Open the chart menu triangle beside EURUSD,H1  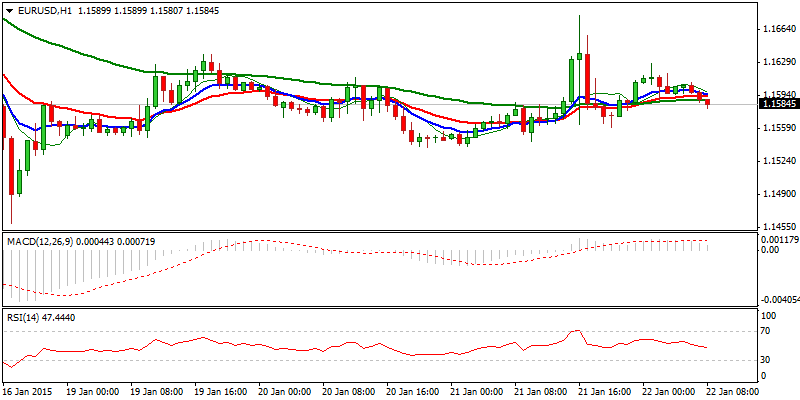click(10, 11)
